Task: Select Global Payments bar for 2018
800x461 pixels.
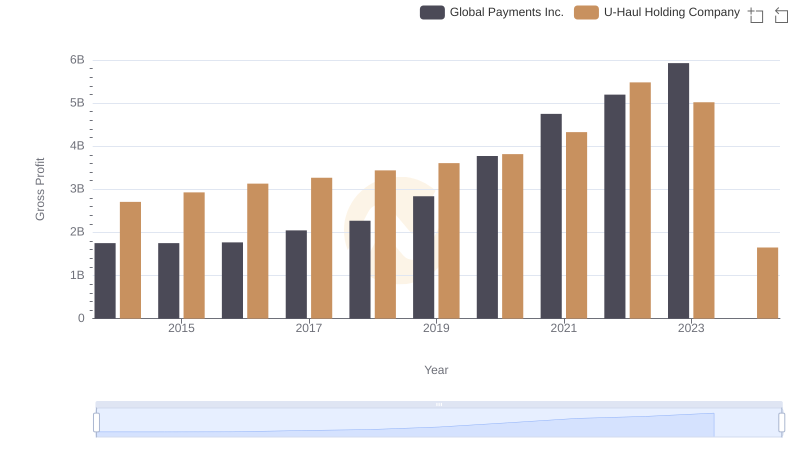Action: pos(360,270)
